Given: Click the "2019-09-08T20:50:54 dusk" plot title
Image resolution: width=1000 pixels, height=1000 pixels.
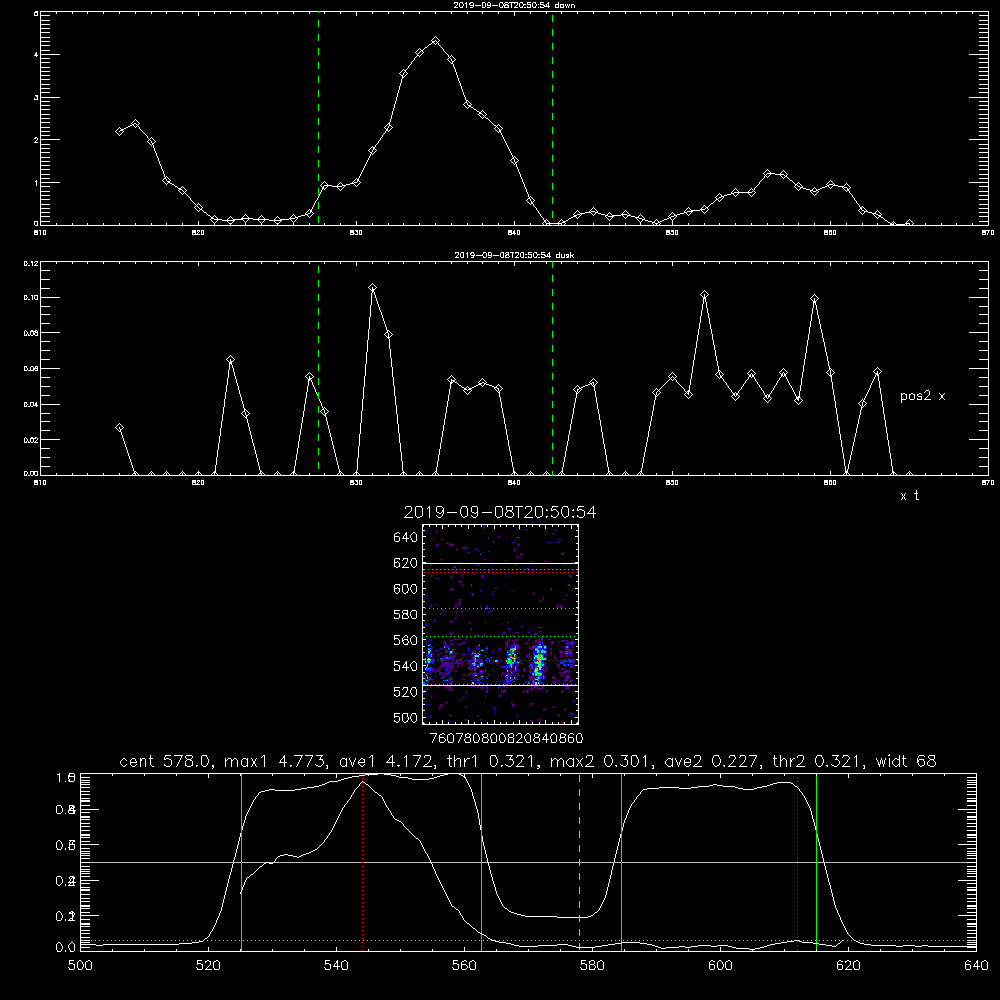Looking at the screenshot, I should (x=514, y=255).
